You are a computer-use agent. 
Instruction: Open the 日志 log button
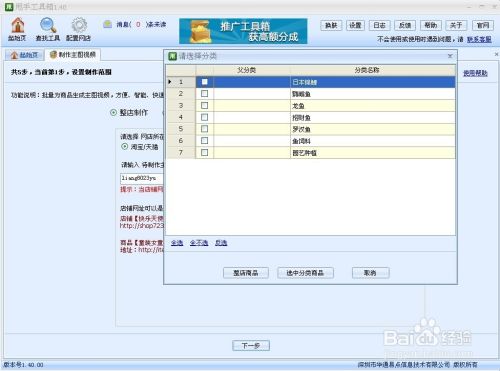tap(380, 25)
